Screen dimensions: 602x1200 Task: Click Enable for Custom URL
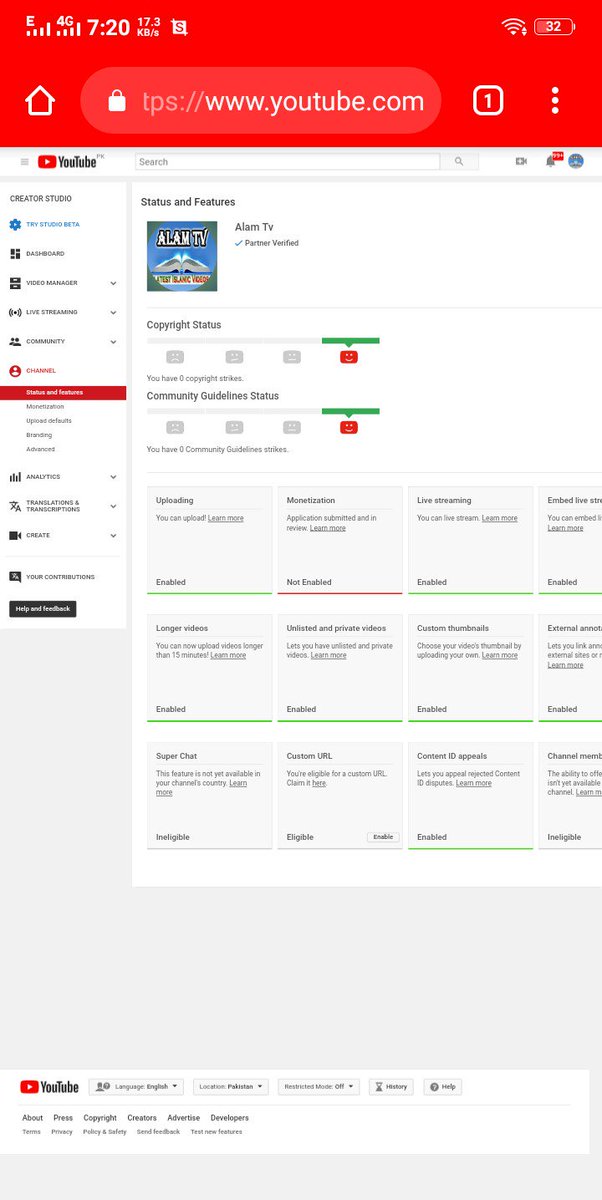[383, 837]
